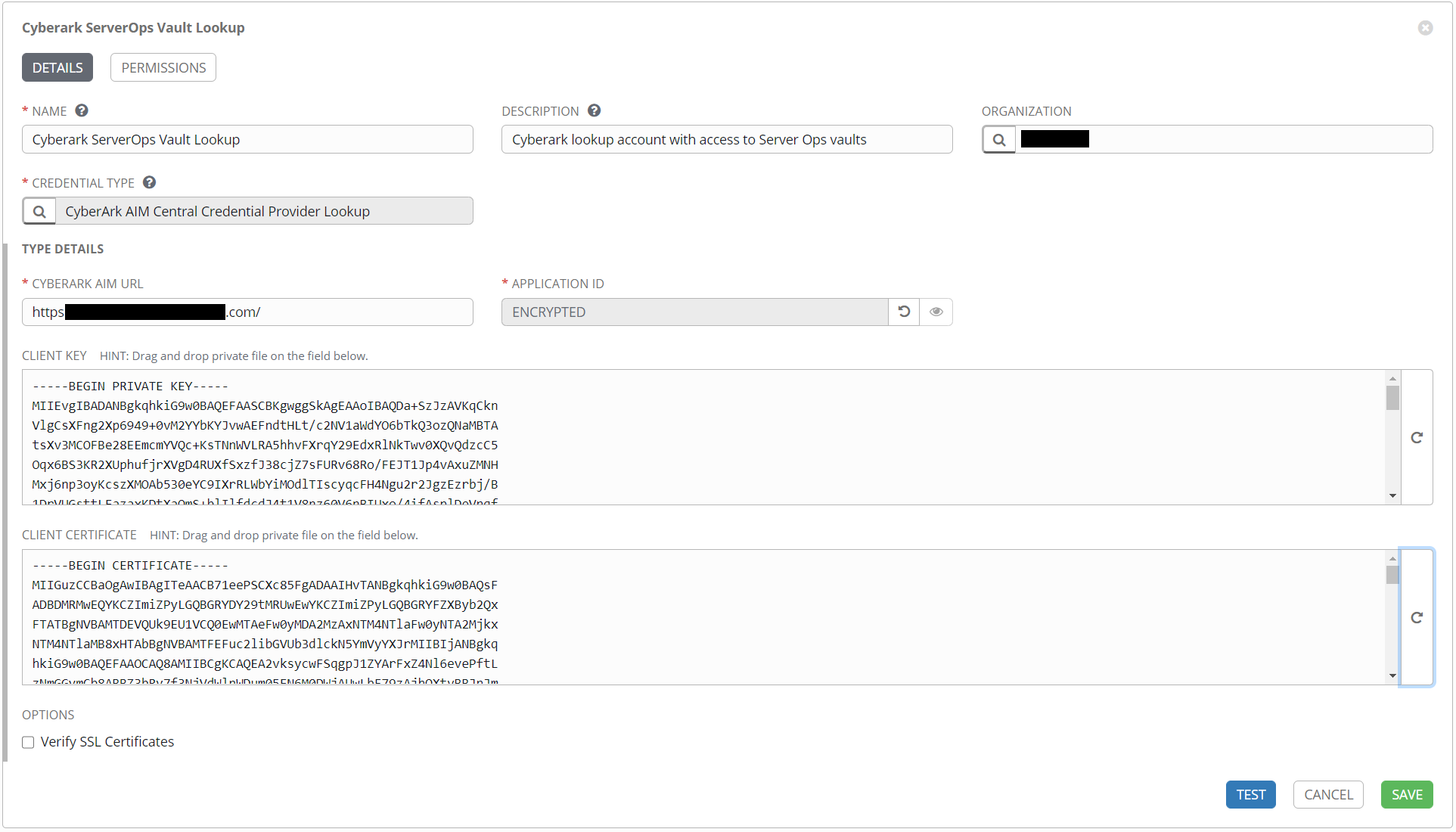Click the Credential Type lookup search icon
Screen dimensions: 1456x832
(x=39, y=211)
